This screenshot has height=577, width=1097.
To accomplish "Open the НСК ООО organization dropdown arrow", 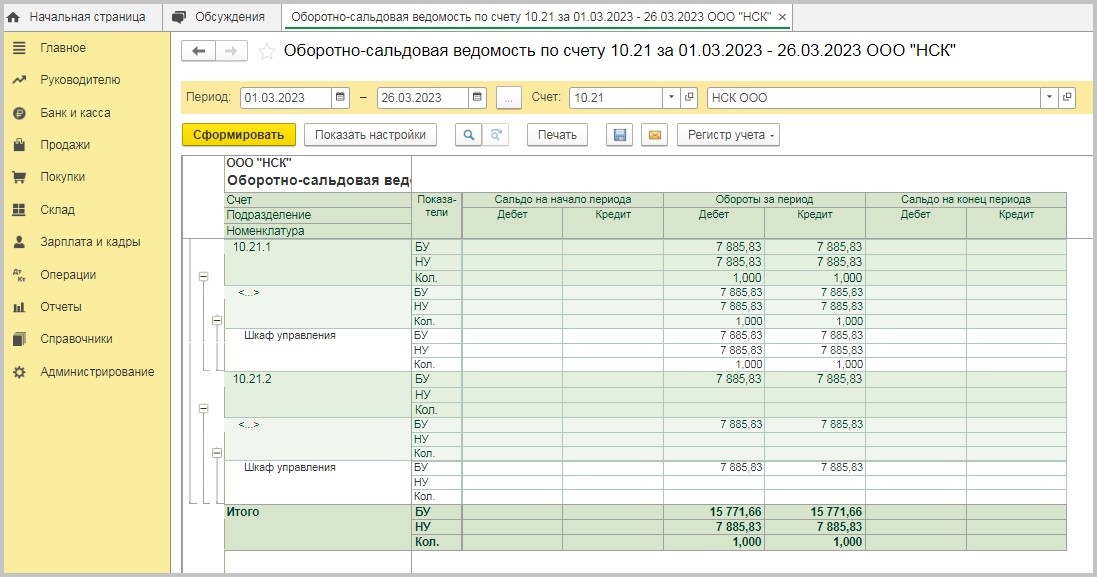I will pyautogui.click(x=1049, y=97).
